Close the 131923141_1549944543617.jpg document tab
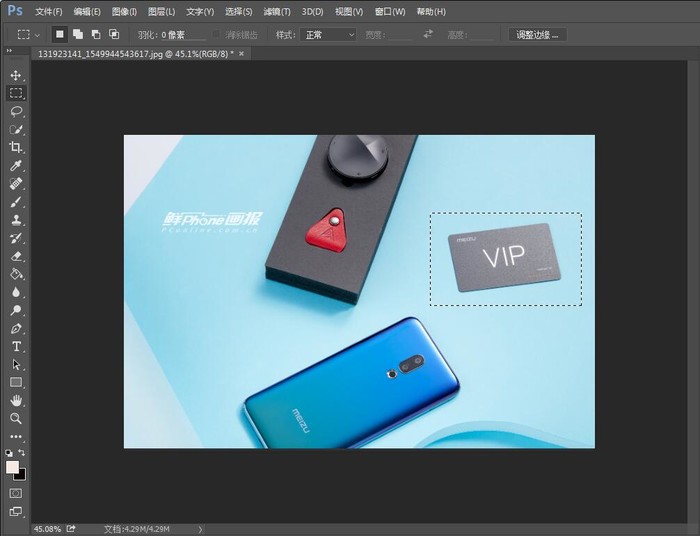The width and height of the screenshot is (700, 536). click(242, 54)
